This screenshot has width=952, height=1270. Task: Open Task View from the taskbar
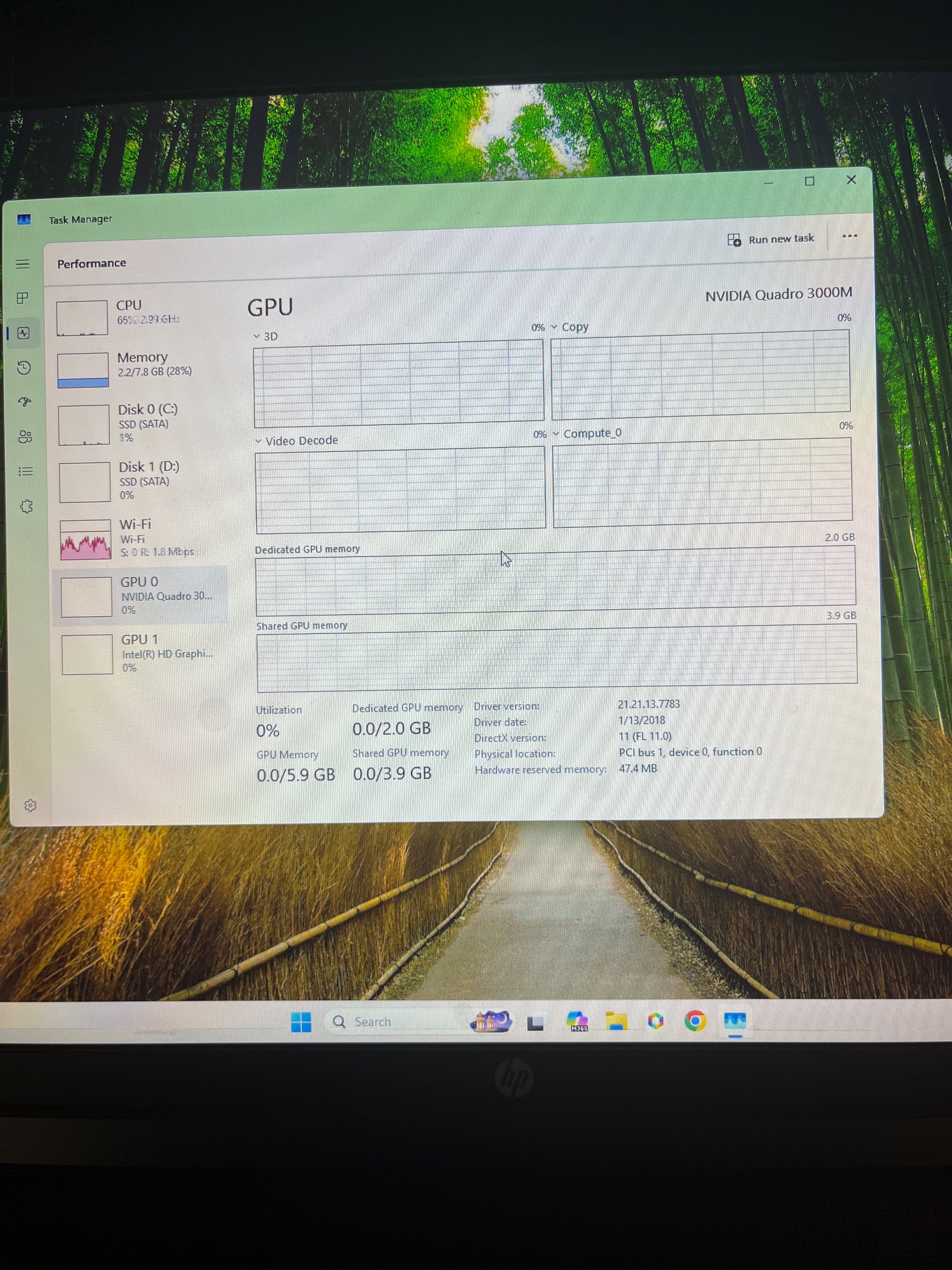(x=535, y=1022)
